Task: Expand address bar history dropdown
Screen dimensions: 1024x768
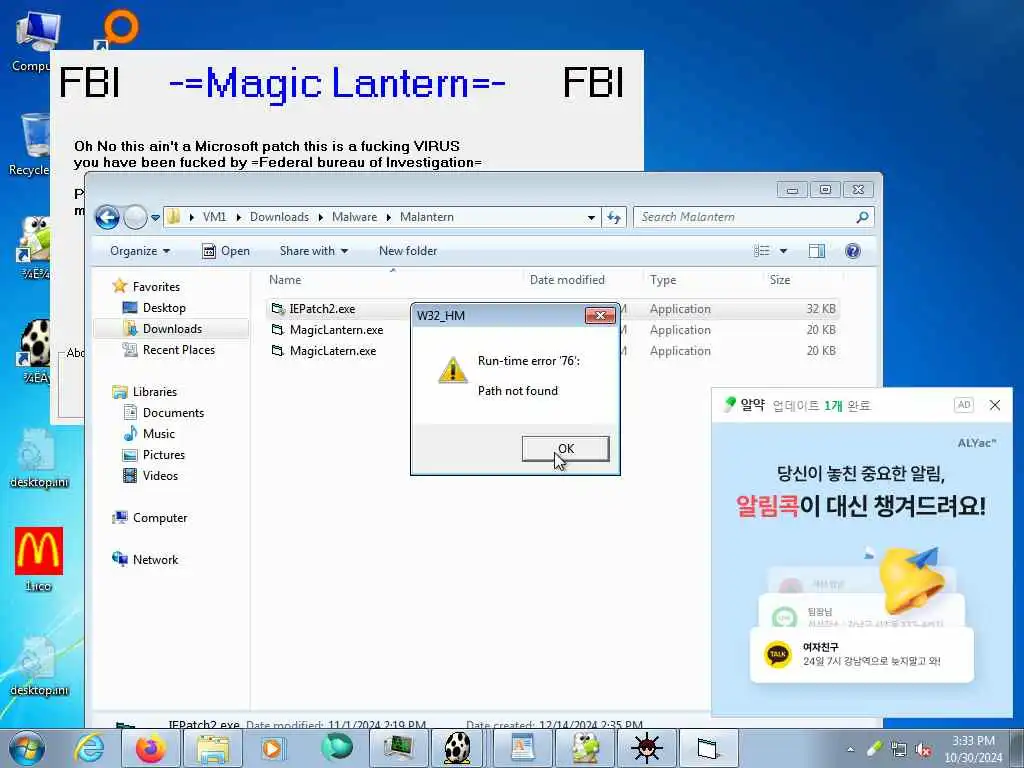Action: click(591, 217)
